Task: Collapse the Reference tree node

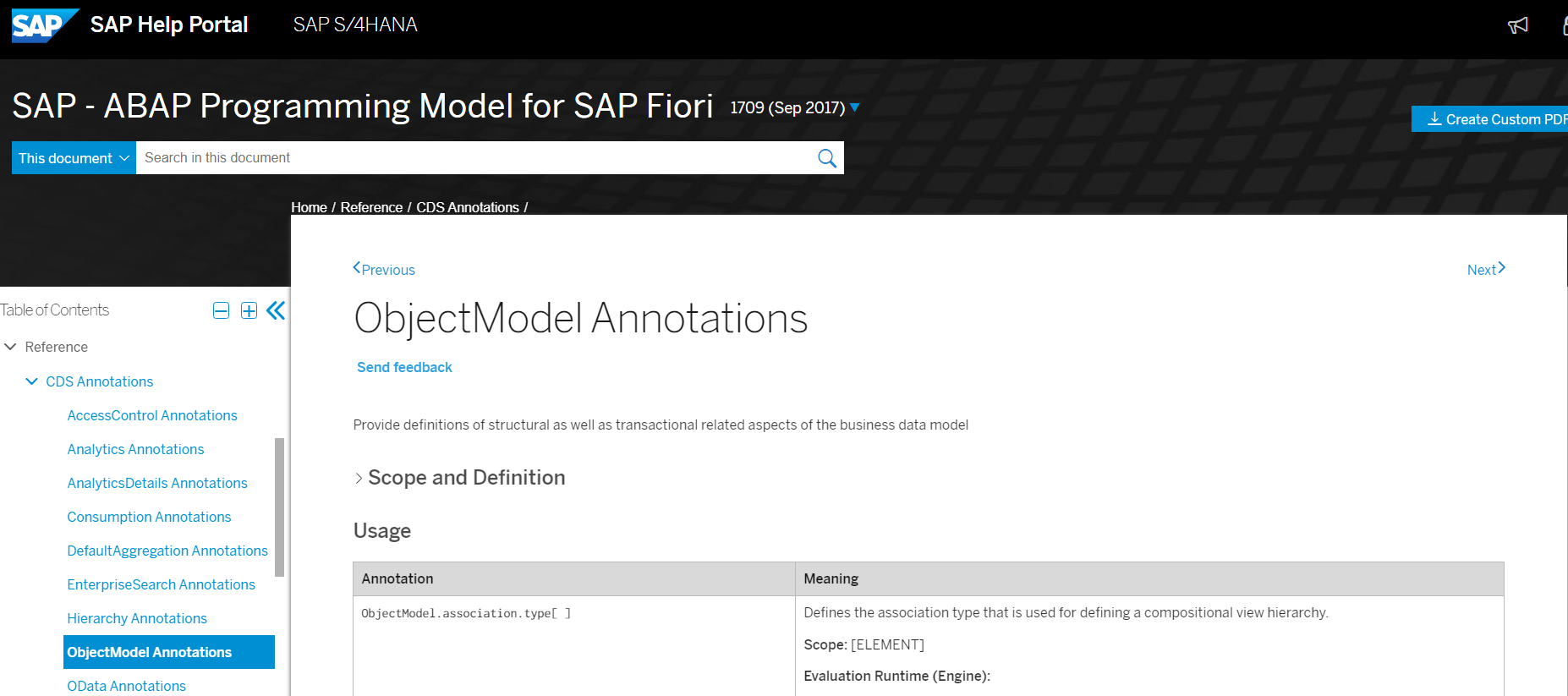Action: [x=10, y=347]
